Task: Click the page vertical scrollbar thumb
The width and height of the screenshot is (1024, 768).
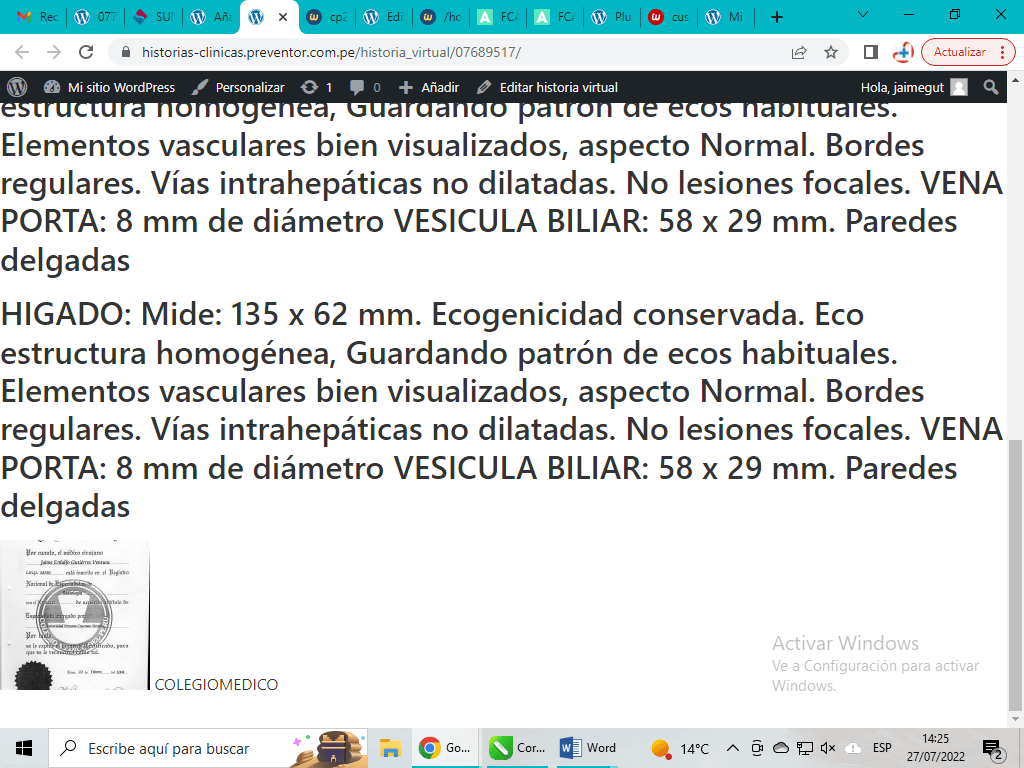Action: 1015,576
